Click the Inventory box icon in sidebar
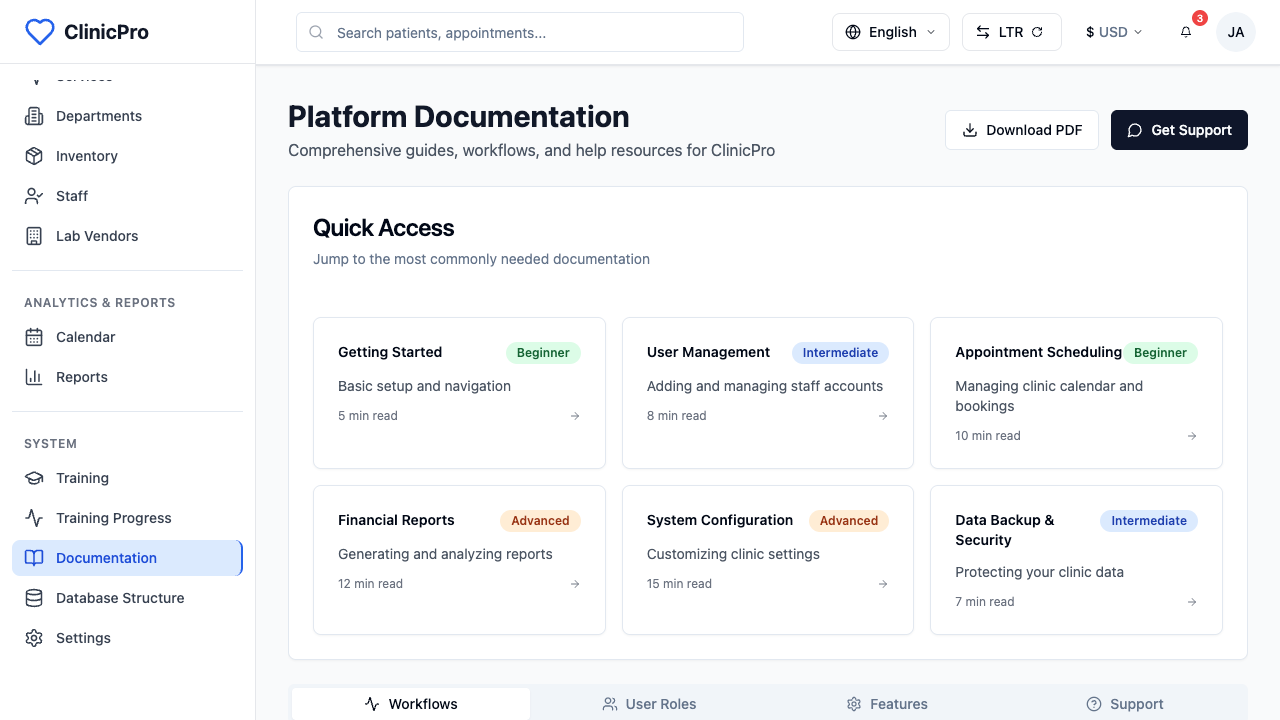This screenshot has width=1280, height=720. pyautogui.click(x=34, y=156)
